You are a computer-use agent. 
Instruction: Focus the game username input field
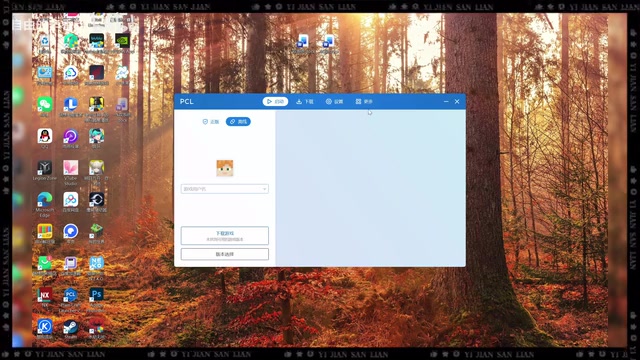click(x=224, y=189)
